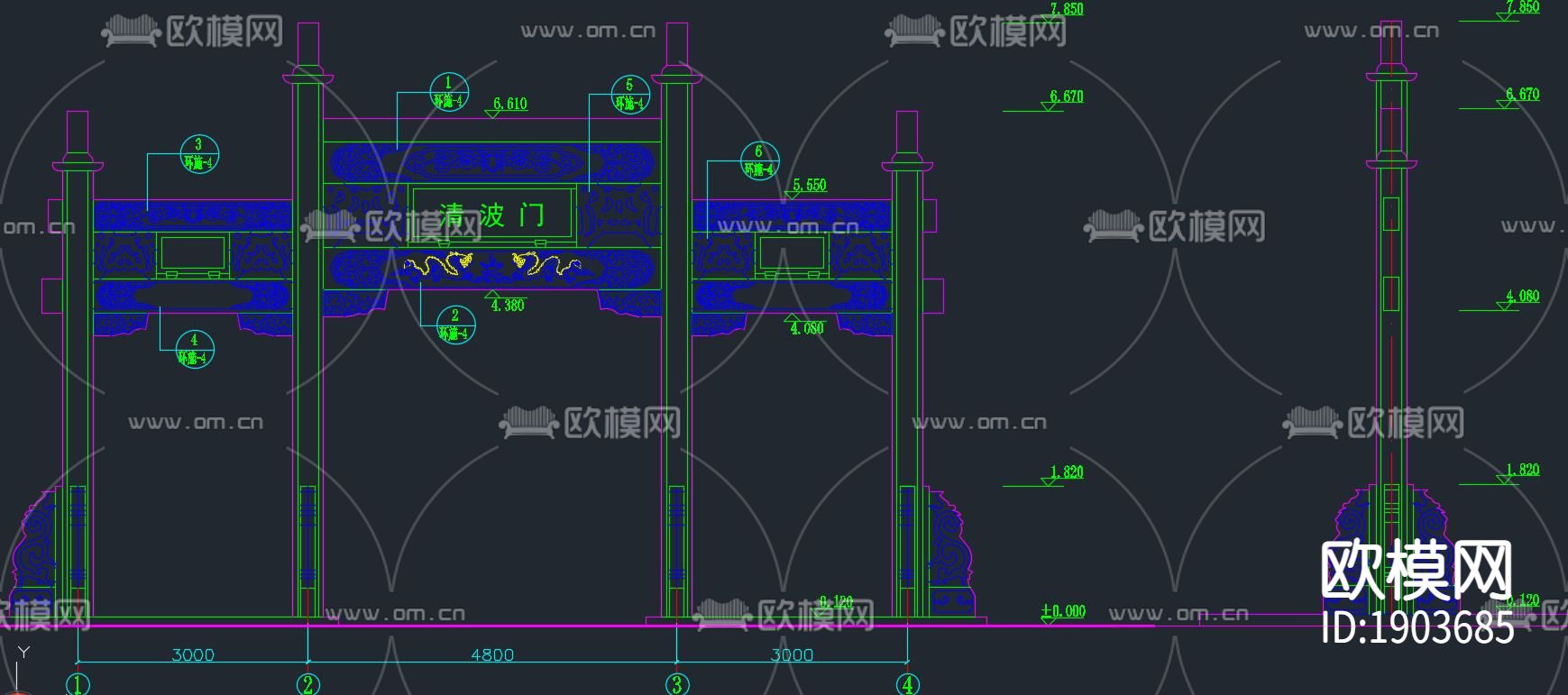Select the 4.380 elevation label
The image size is (1568, 695).
click(x=508, y=305)
